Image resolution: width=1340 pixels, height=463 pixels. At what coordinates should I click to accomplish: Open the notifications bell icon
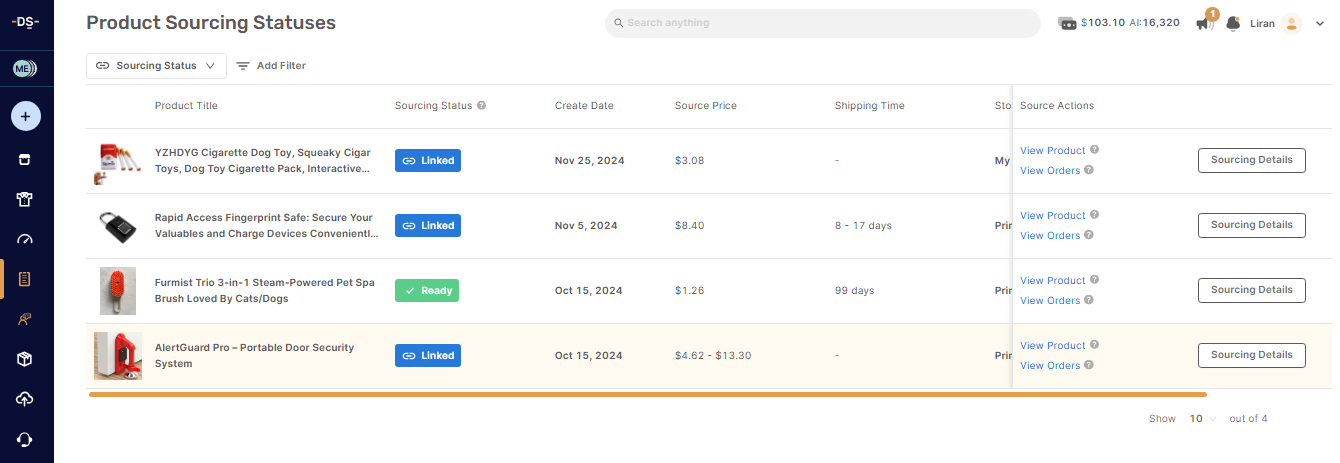(1233, 23)
